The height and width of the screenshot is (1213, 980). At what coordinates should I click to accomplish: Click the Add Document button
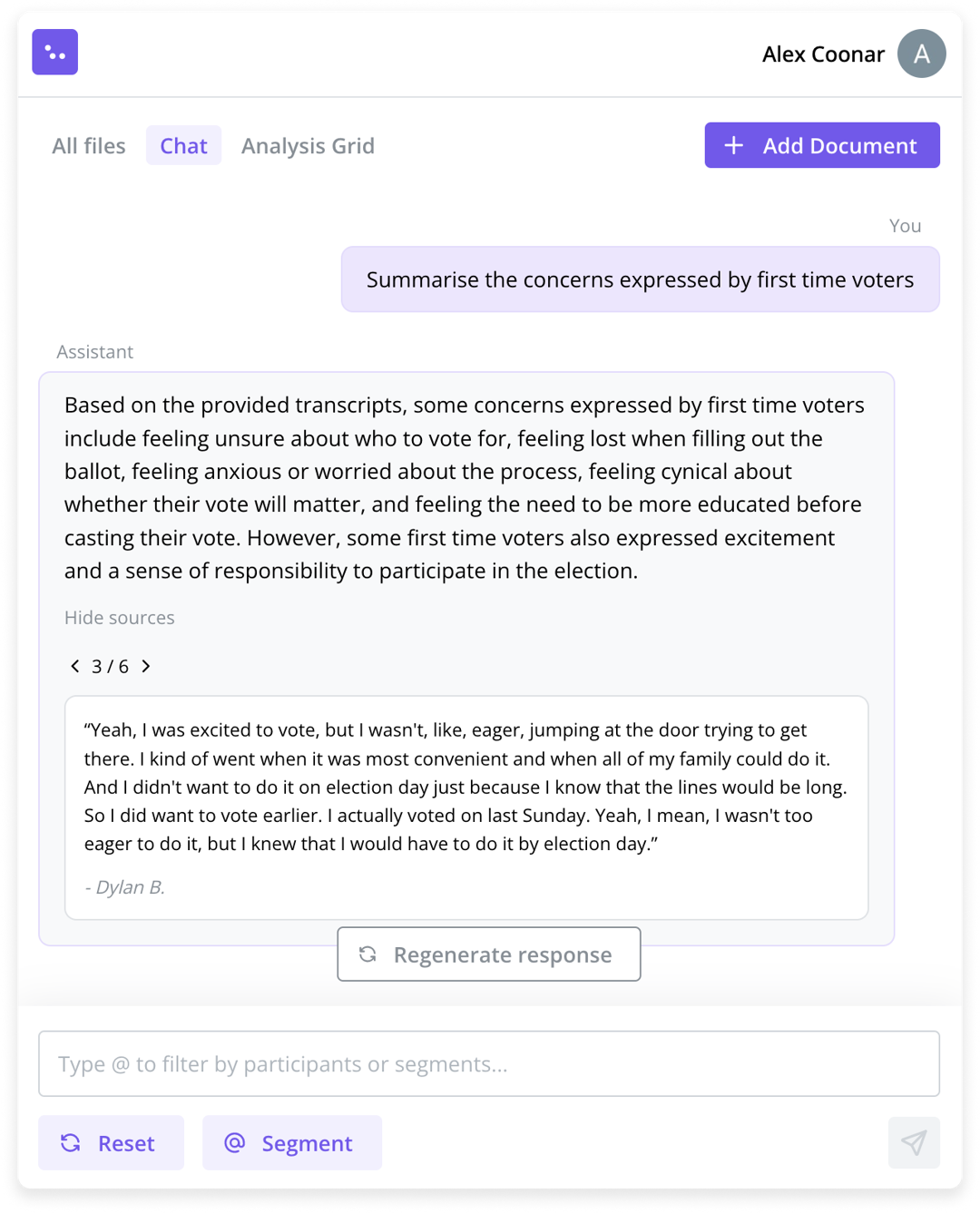[822, 145]
